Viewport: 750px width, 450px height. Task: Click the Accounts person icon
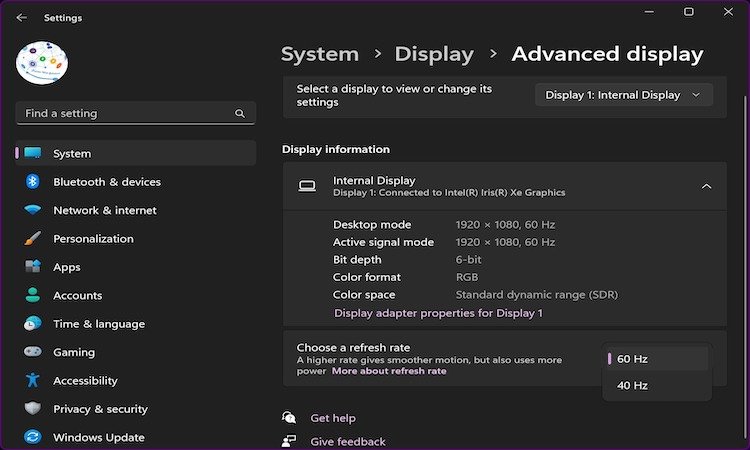point(33,295)
